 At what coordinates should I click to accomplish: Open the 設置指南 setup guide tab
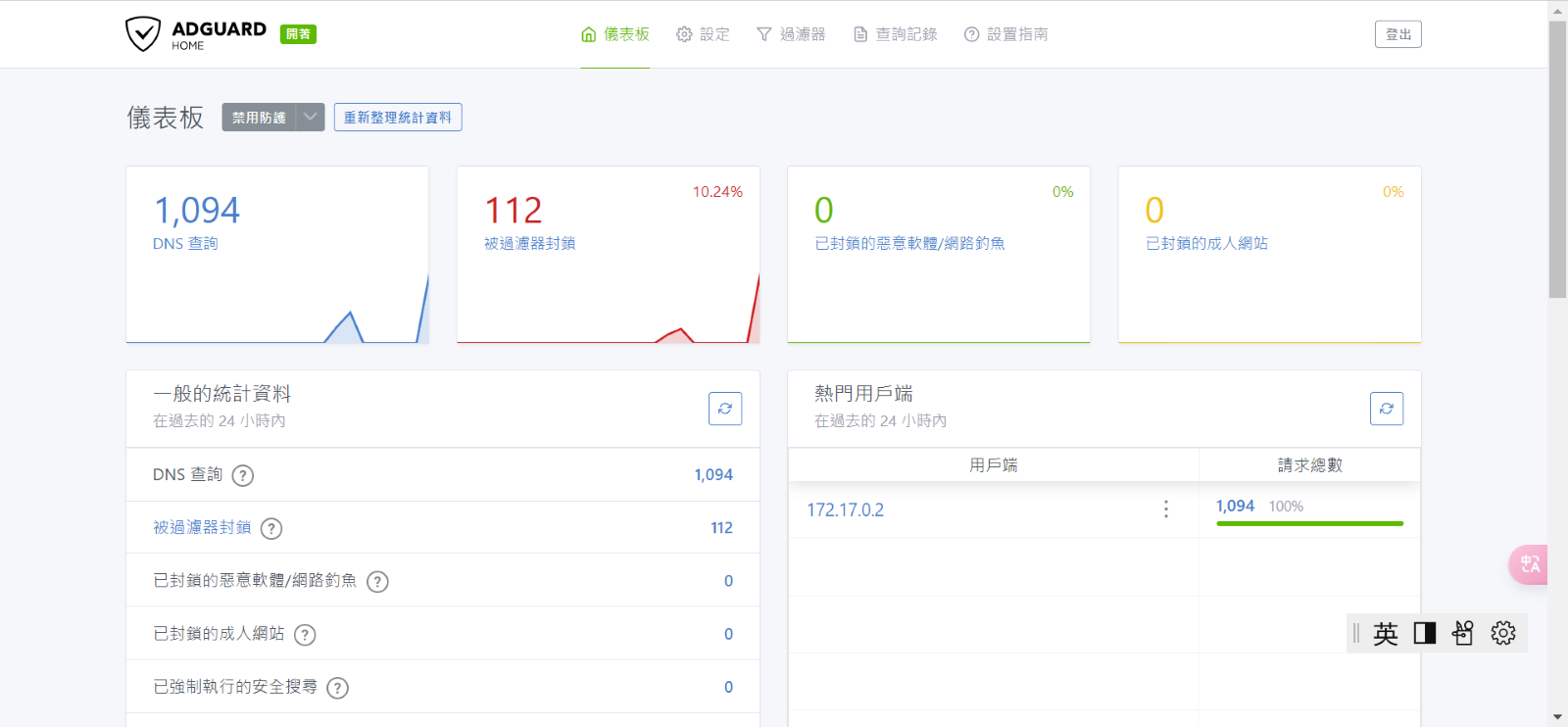click(1005, 34)
